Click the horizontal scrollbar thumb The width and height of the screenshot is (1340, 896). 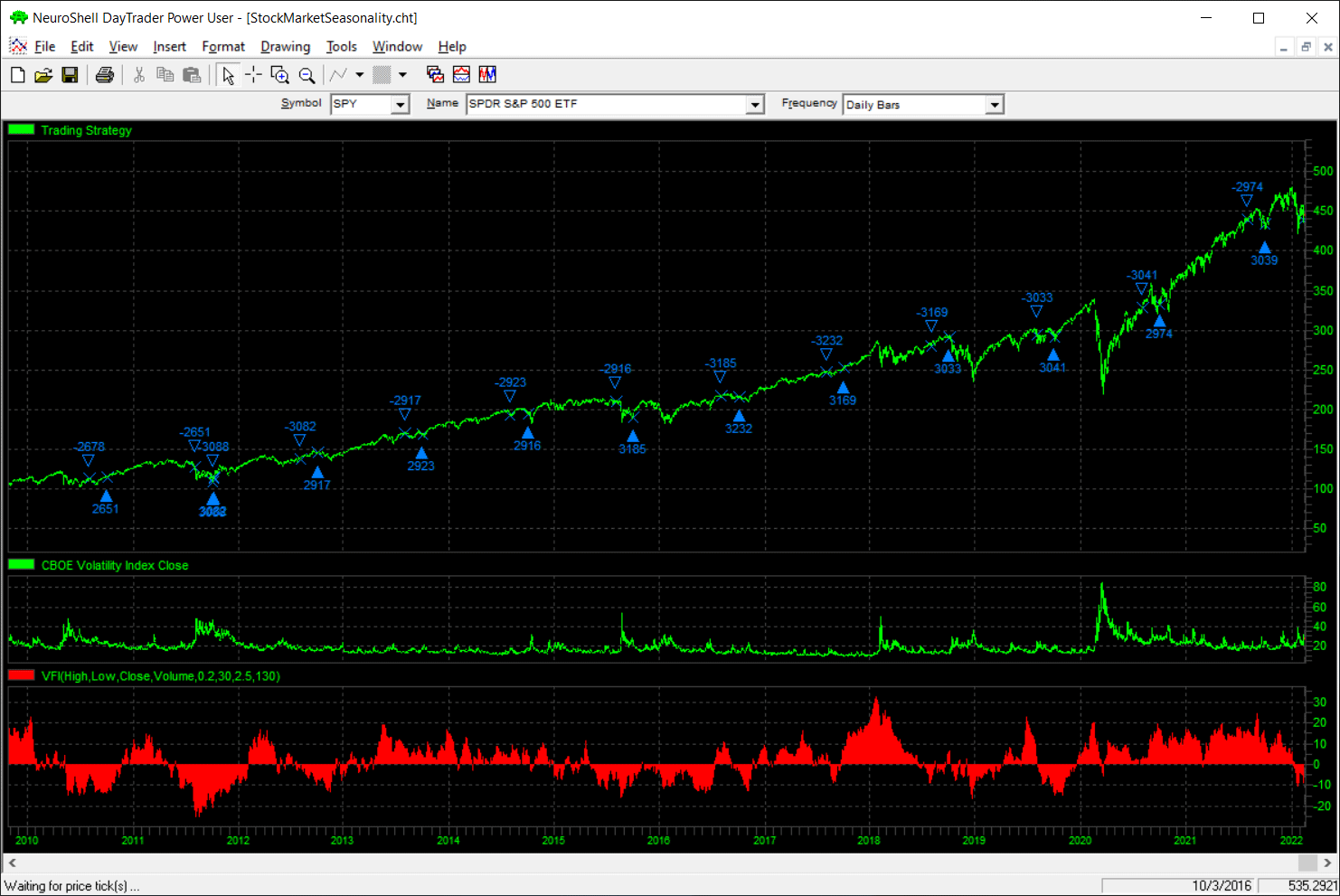tap(1307, 863)
